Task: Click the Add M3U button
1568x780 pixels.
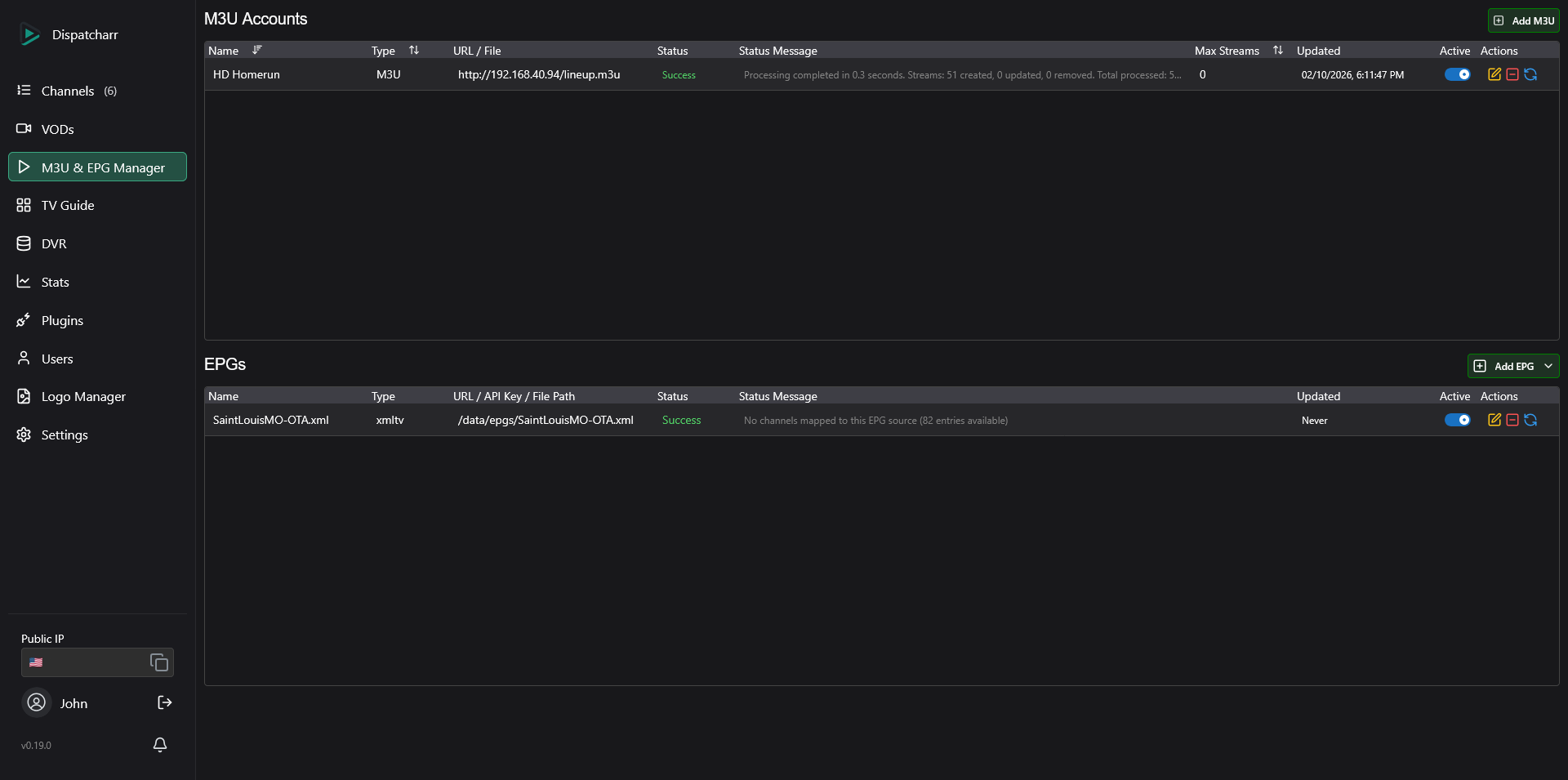Action: (1523, 20)
